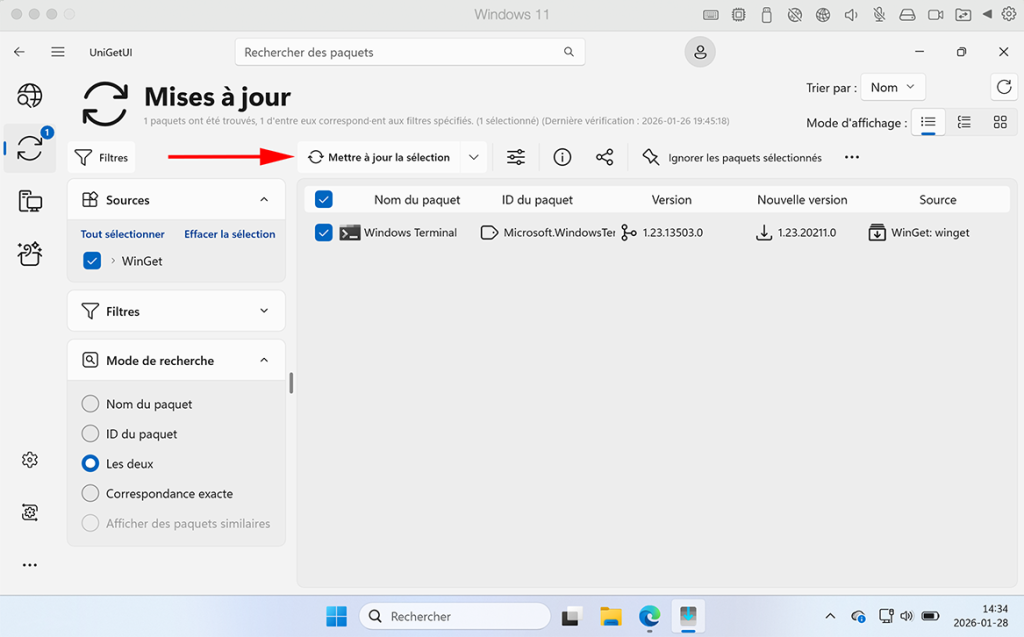Select the Correspondance exacte search mode

click(x=90, y=494)
